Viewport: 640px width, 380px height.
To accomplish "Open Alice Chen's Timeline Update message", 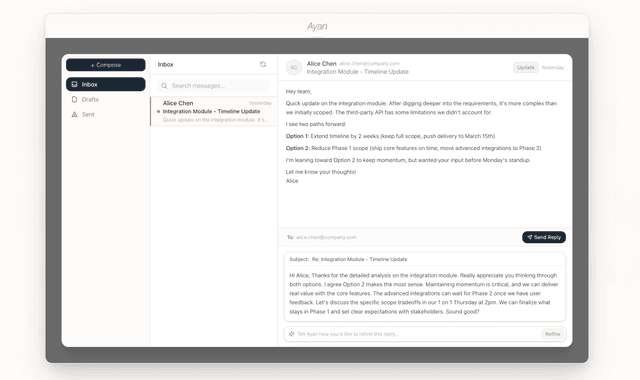I will click(213, 111).
